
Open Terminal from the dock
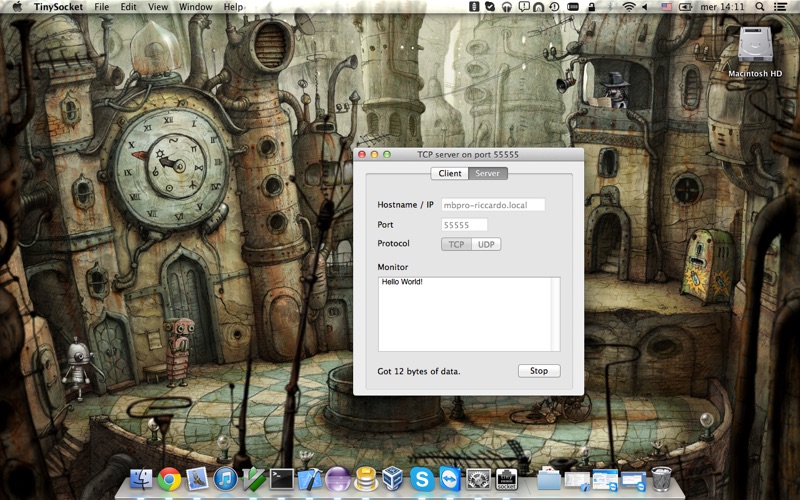pyautogui.click(x=281, y=480)
